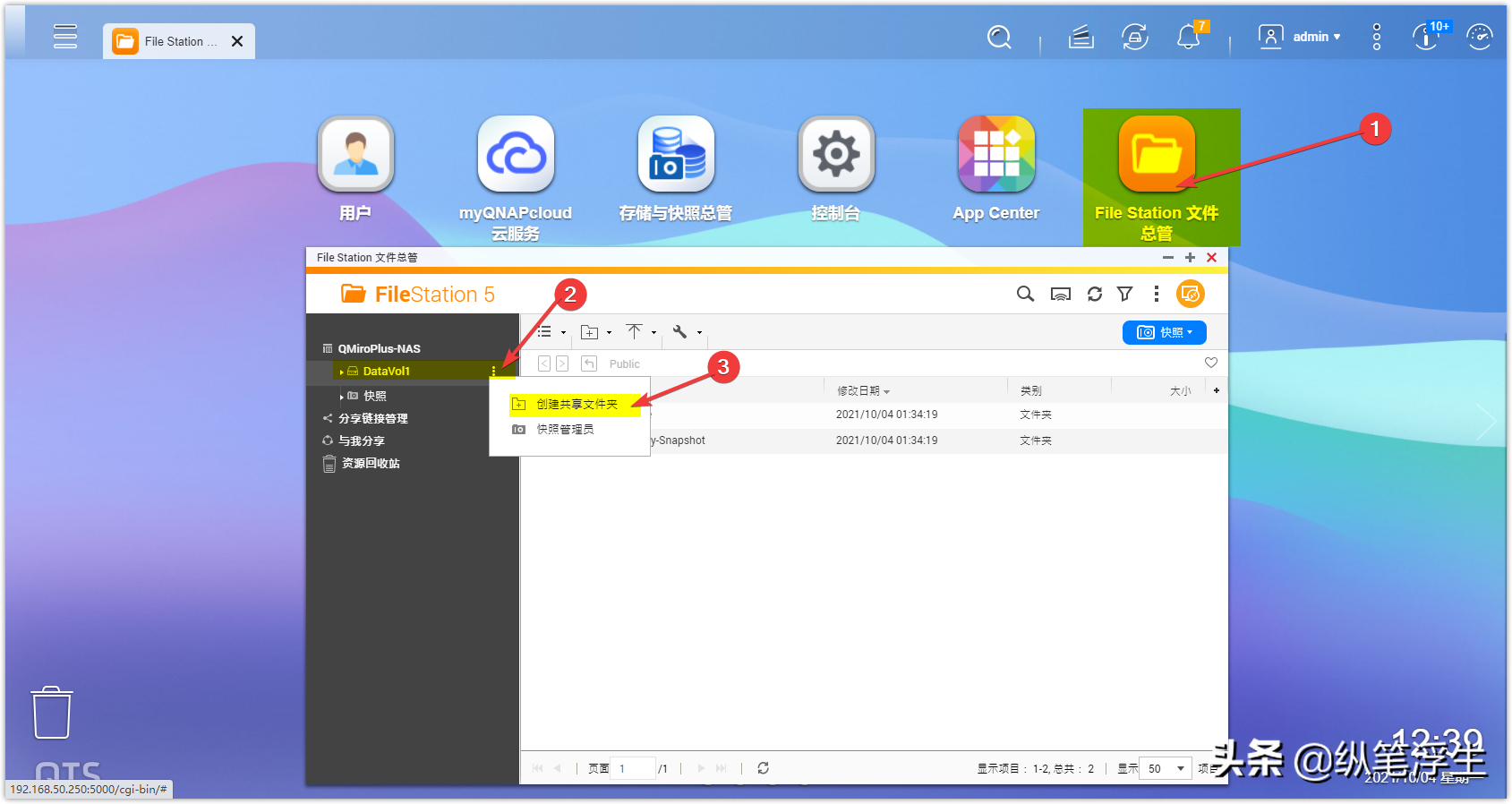Viewport: 1512px width, 804px height.
Task: Add Public folder to favorites heart
Action: (1211, 363)
